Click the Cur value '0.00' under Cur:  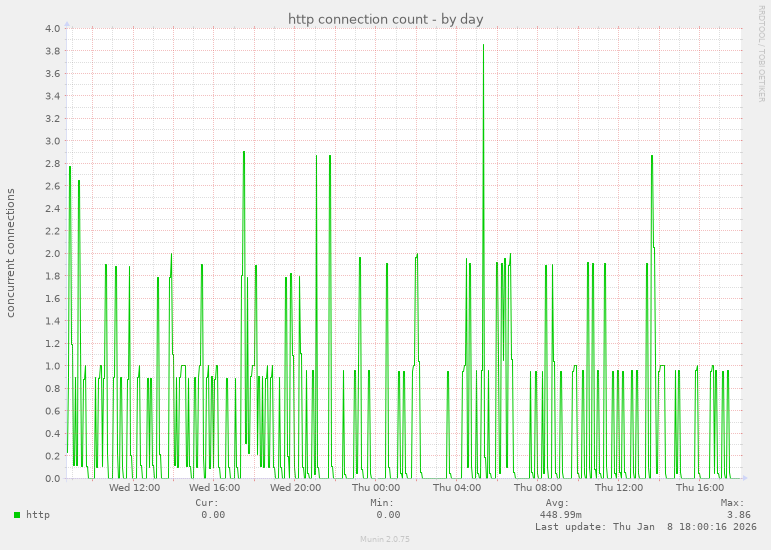click(x=213, y=515)
